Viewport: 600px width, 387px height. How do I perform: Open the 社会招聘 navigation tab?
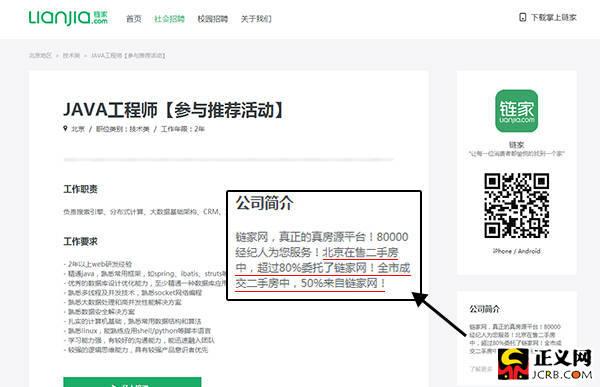(x=169, y=19)
